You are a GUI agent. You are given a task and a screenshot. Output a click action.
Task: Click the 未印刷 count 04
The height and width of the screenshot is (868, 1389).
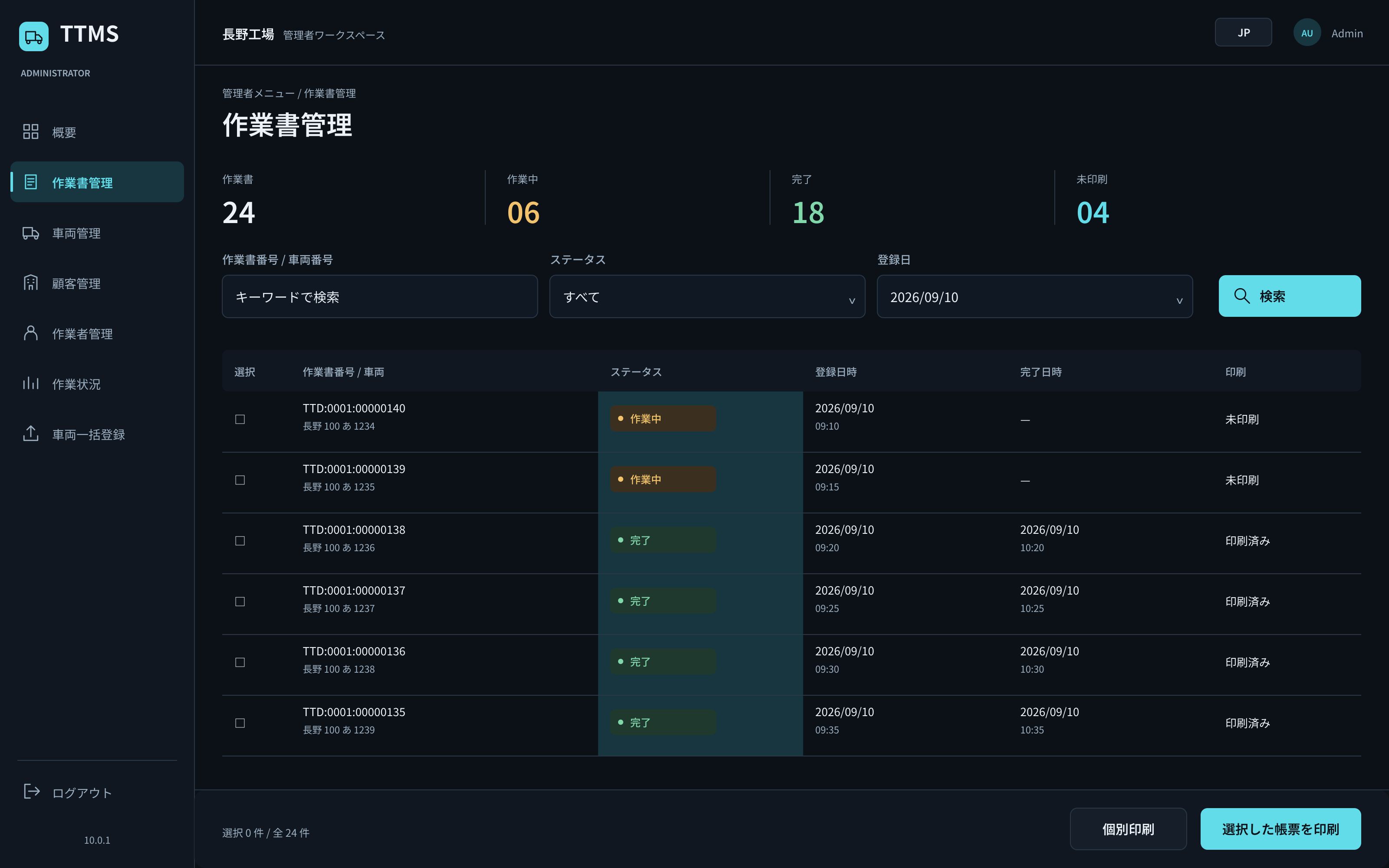coord(1093,212)
